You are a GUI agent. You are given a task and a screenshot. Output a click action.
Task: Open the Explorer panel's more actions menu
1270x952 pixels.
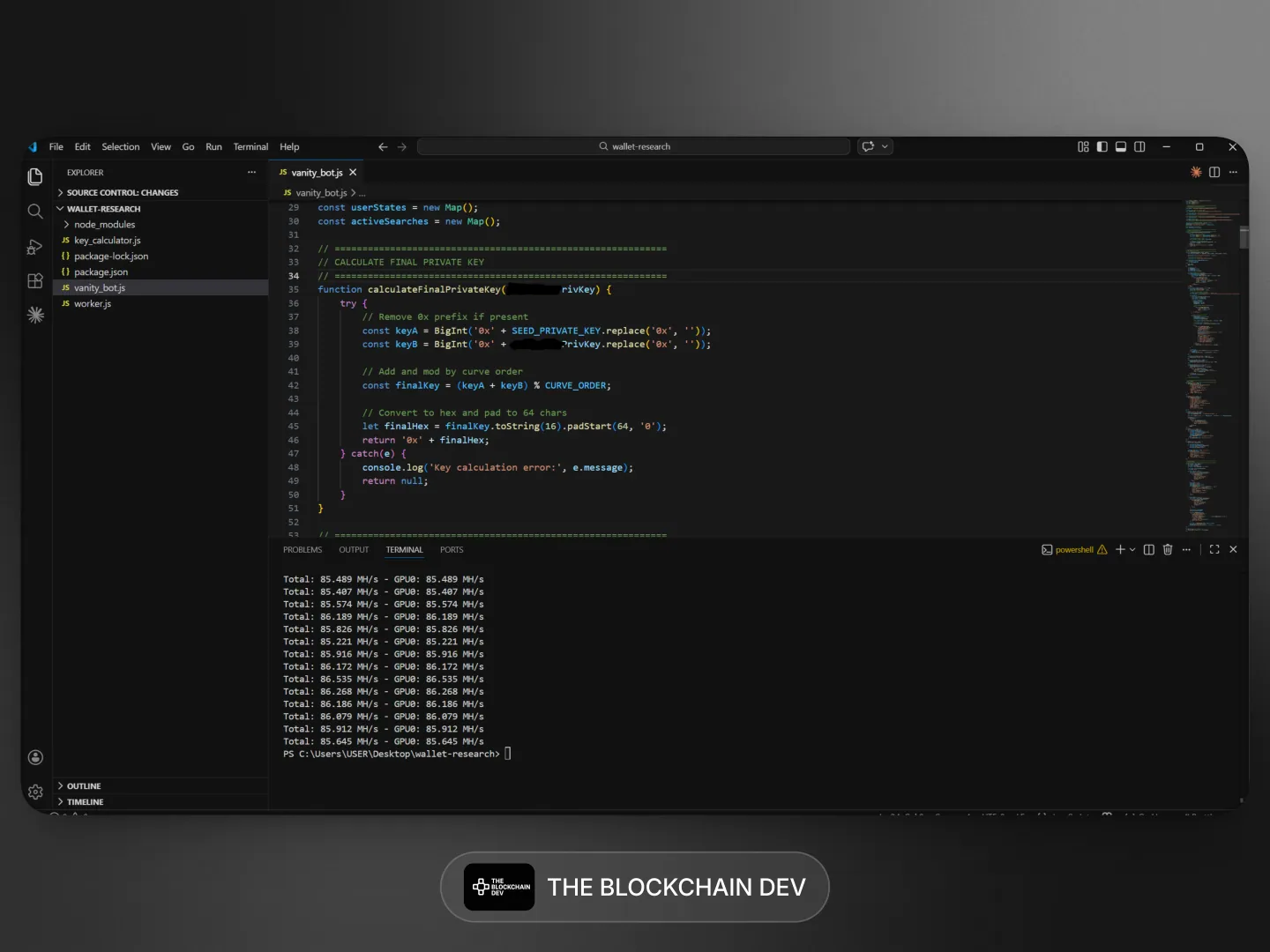[x=251, y=173]
